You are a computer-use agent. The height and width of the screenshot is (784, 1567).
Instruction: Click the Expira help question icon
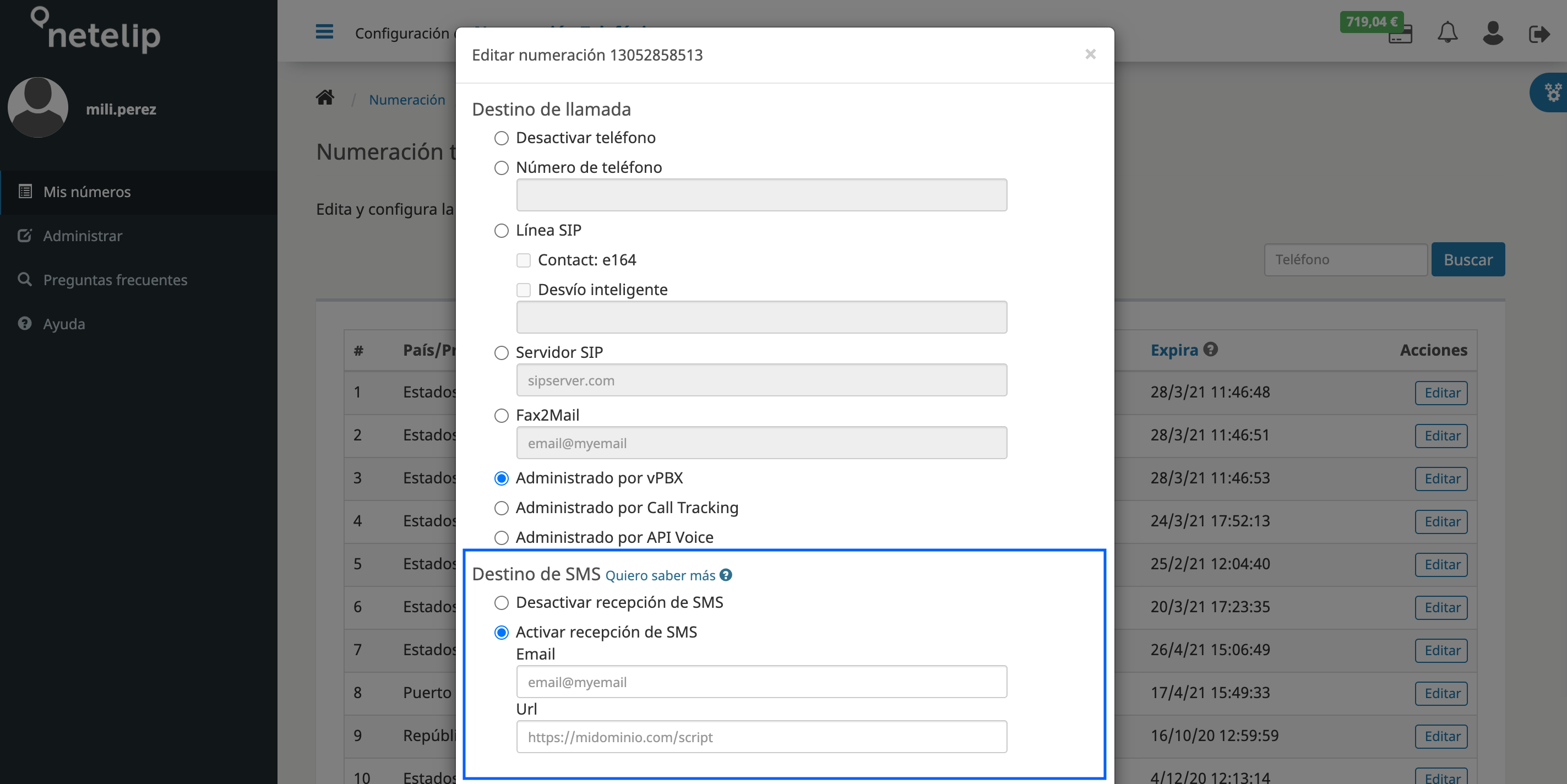(x=1210, y=349)
